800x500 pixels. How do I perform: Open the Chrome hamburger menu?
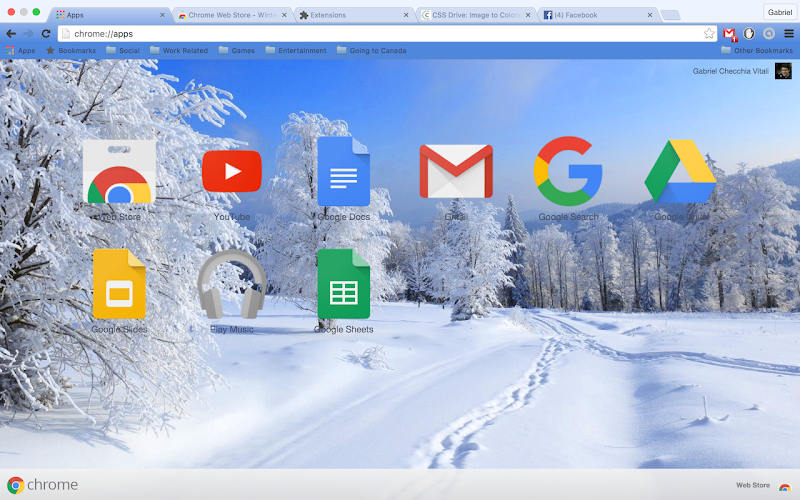coord(788,34)
